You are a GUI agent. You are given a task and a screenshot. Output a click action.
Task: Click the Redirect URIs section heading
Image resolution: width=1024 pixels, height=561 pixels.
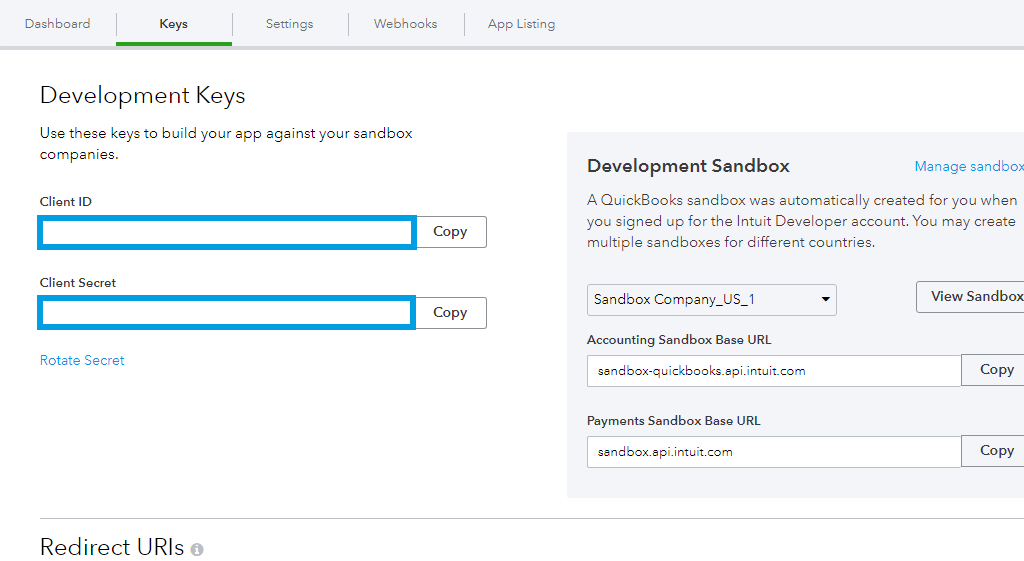pyautogui.click(x=112, y=547)
